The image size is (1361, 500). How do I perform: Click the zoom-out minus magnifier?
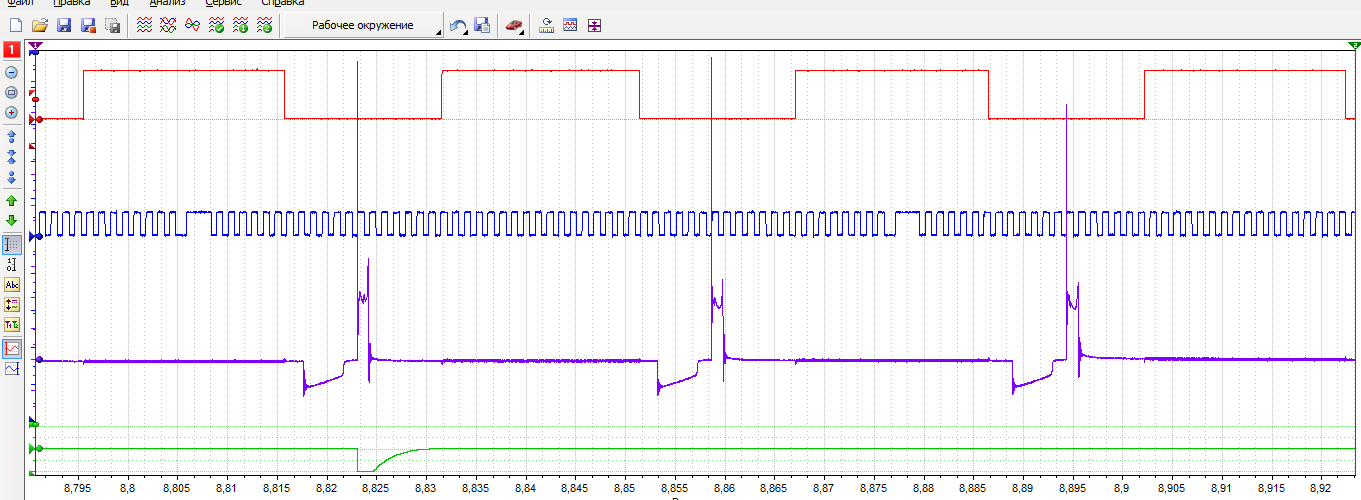pos(12,73)
